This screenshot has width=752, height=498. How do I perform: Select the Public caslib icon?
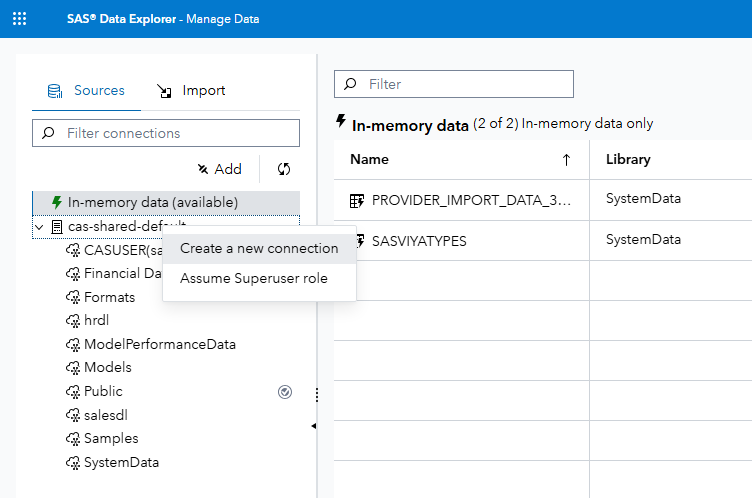point(73,391)
